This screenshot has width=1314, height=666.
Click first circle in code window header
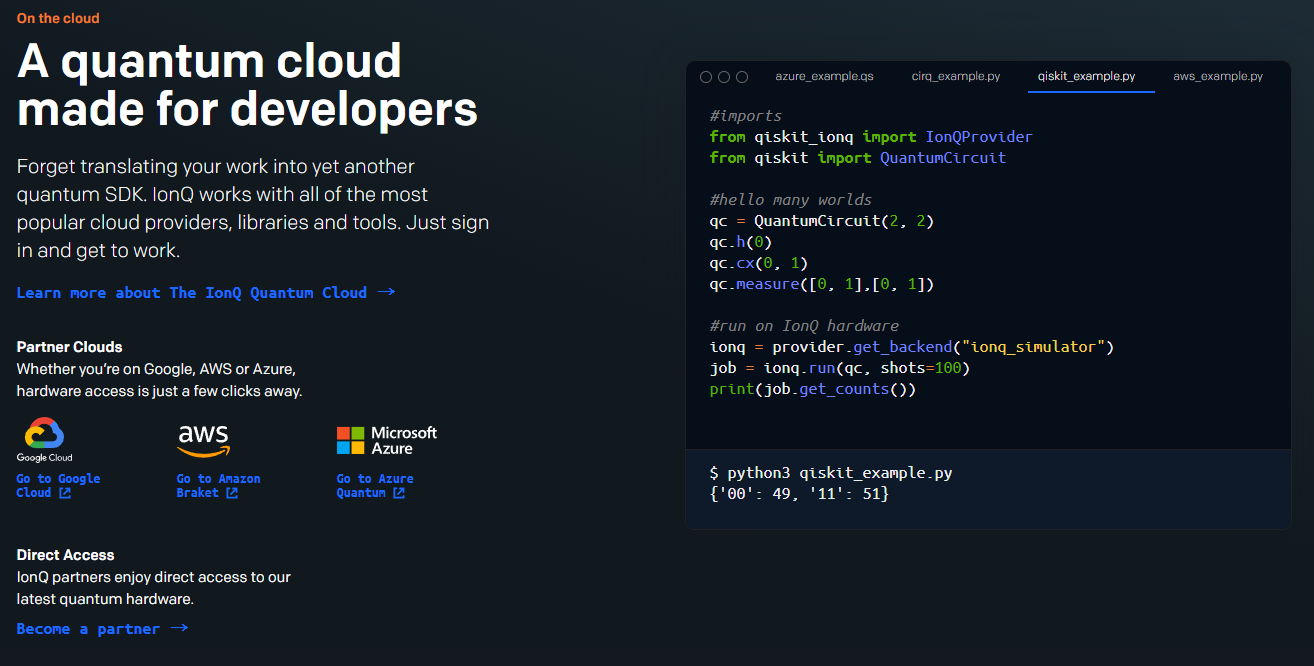[x=706, y=77]
